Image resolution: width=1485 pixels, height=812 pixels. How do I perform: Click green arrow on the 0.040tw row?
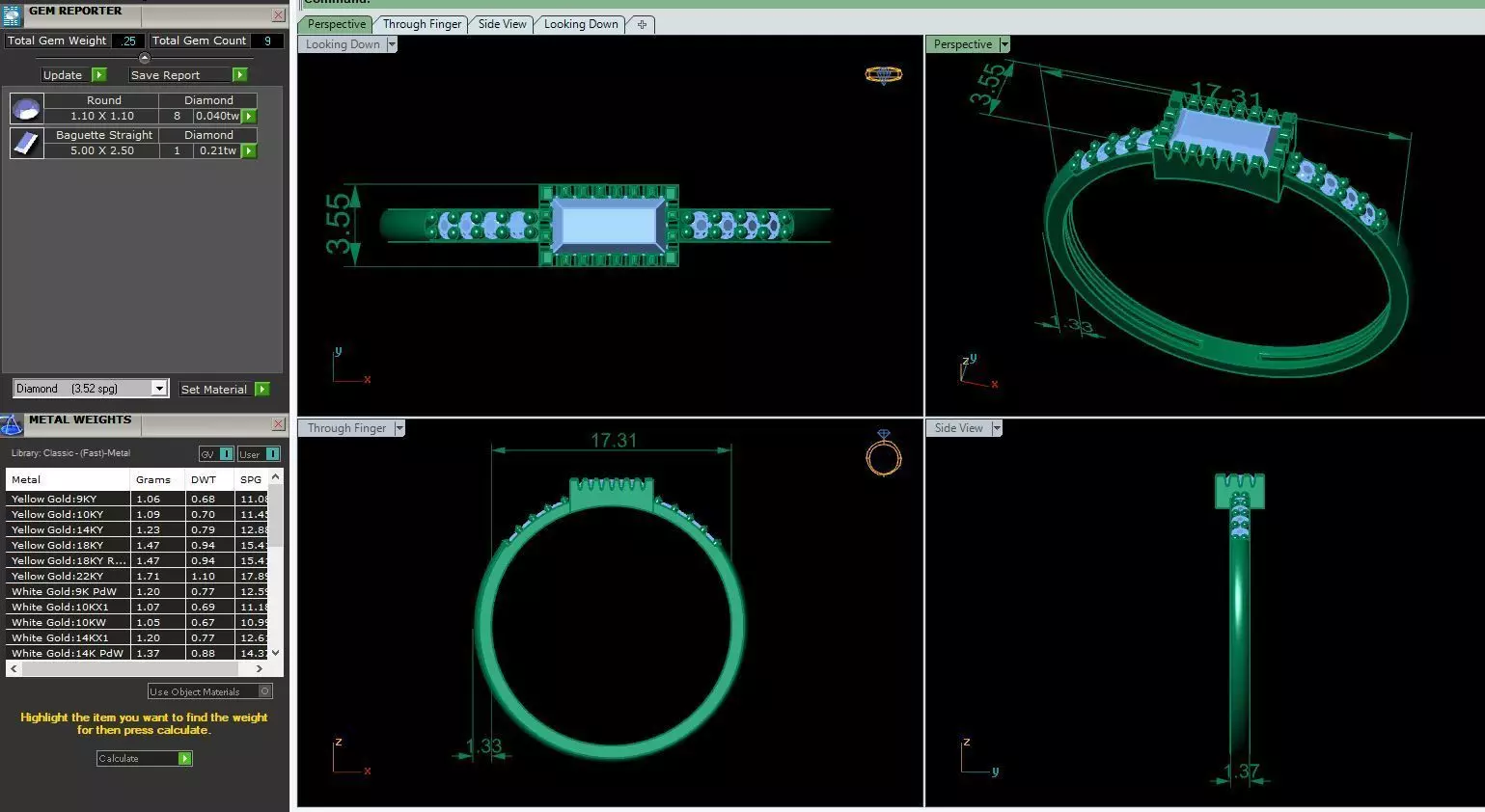pos(249,116)
